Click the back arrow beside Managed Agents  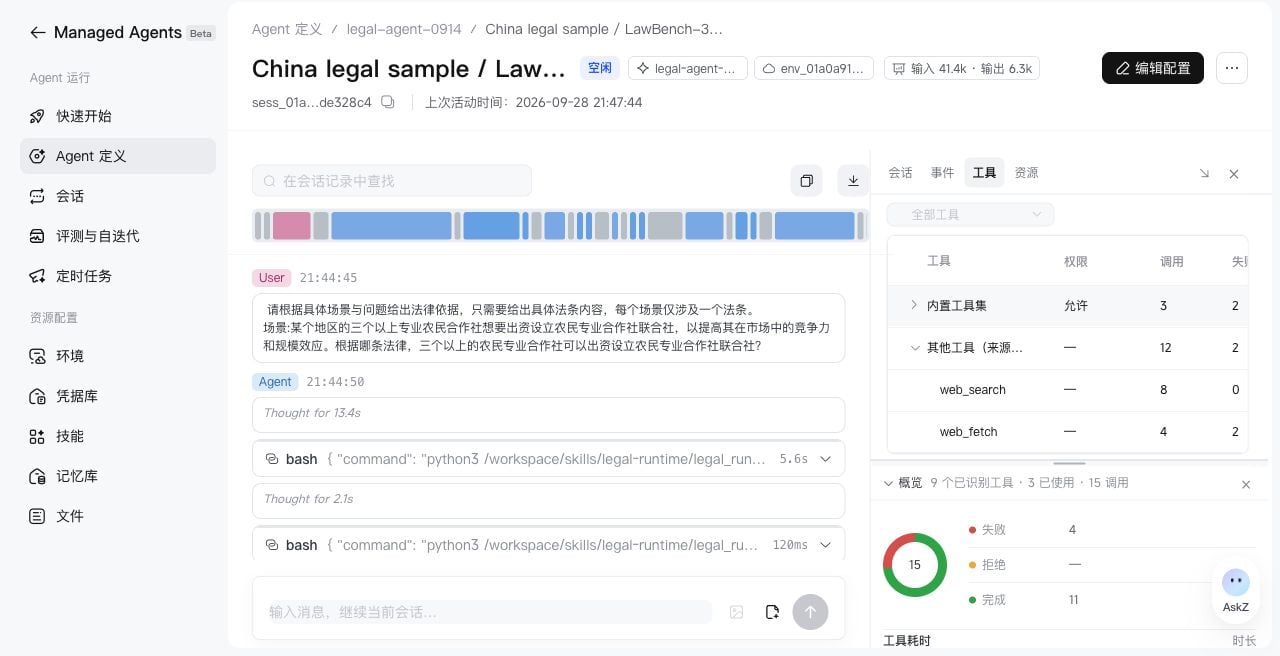click(x=38, y=32)
